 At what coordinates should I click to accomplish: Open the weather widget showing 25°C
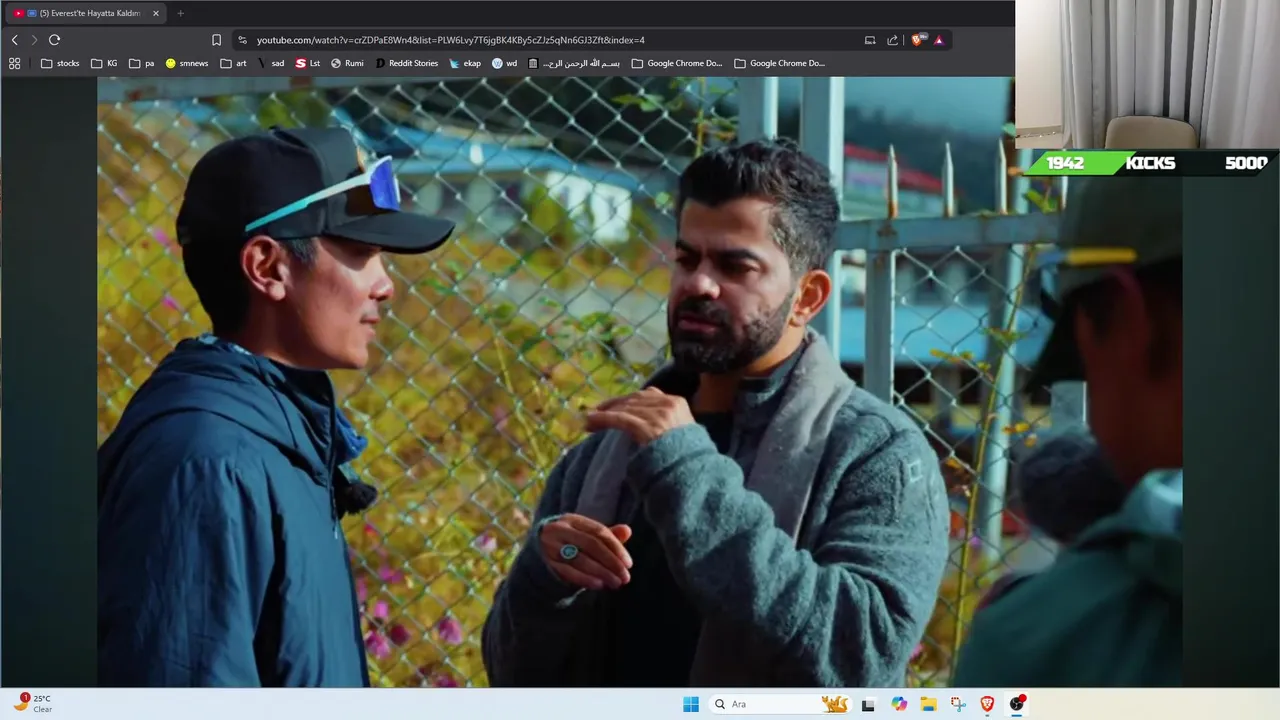coord(33,704)
